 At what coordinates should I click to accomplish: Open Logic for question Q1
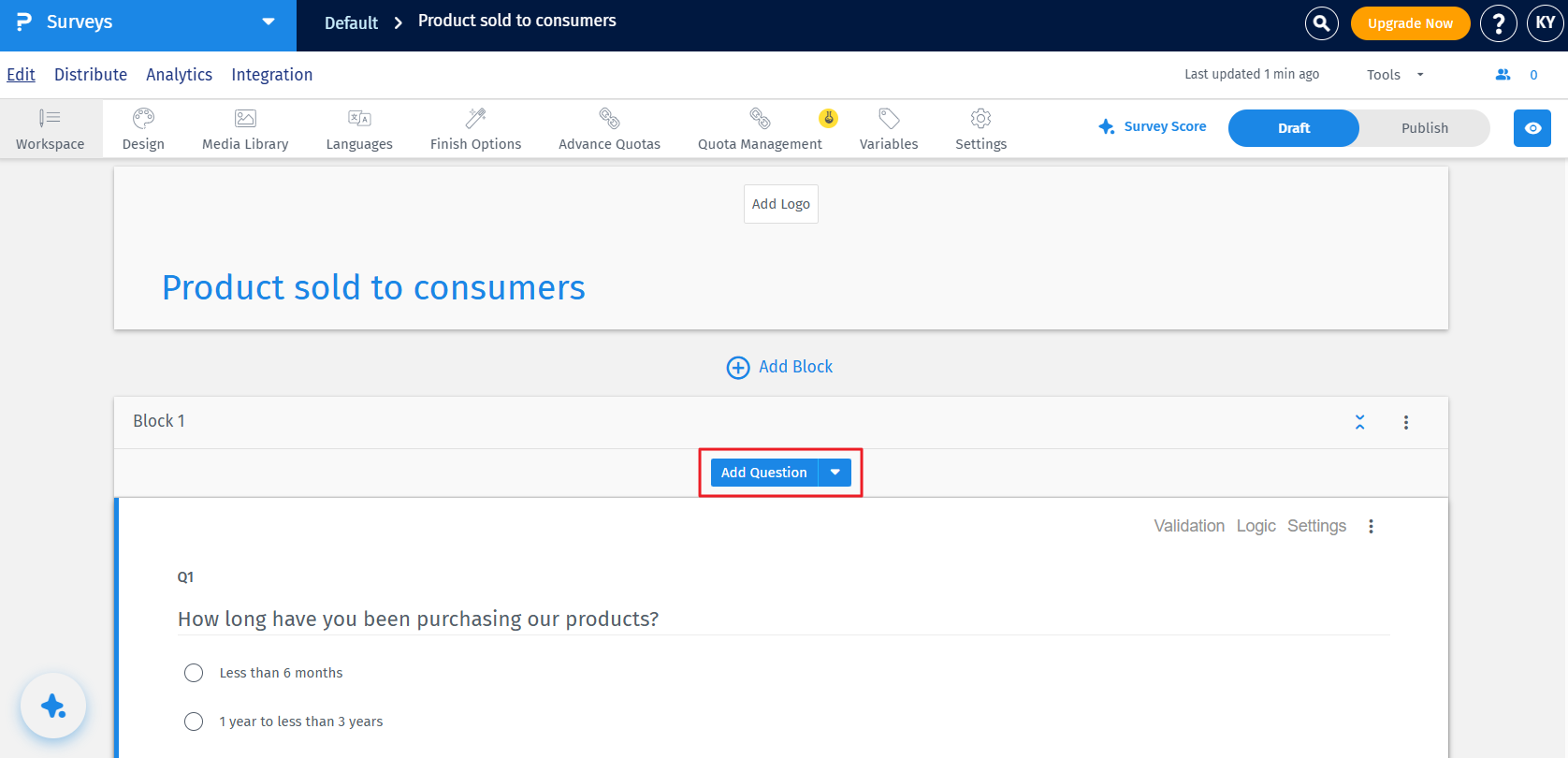(x=1256, y=526)
